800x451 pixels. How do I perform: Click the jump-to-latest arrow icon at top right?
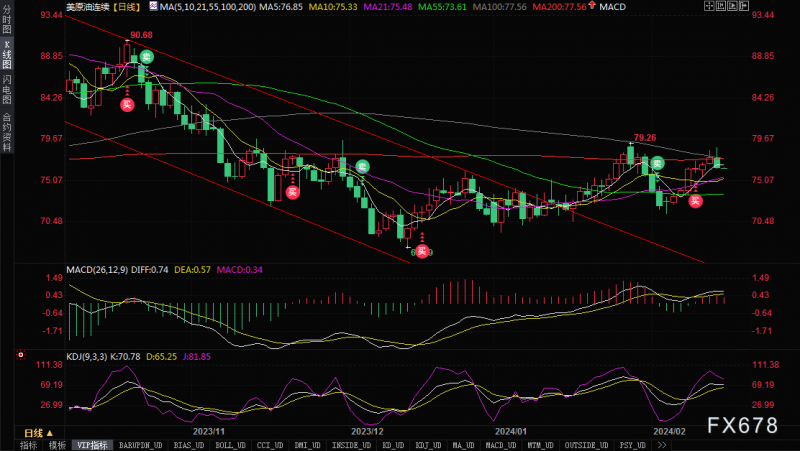pyautogui.click(x=744, y=6)
